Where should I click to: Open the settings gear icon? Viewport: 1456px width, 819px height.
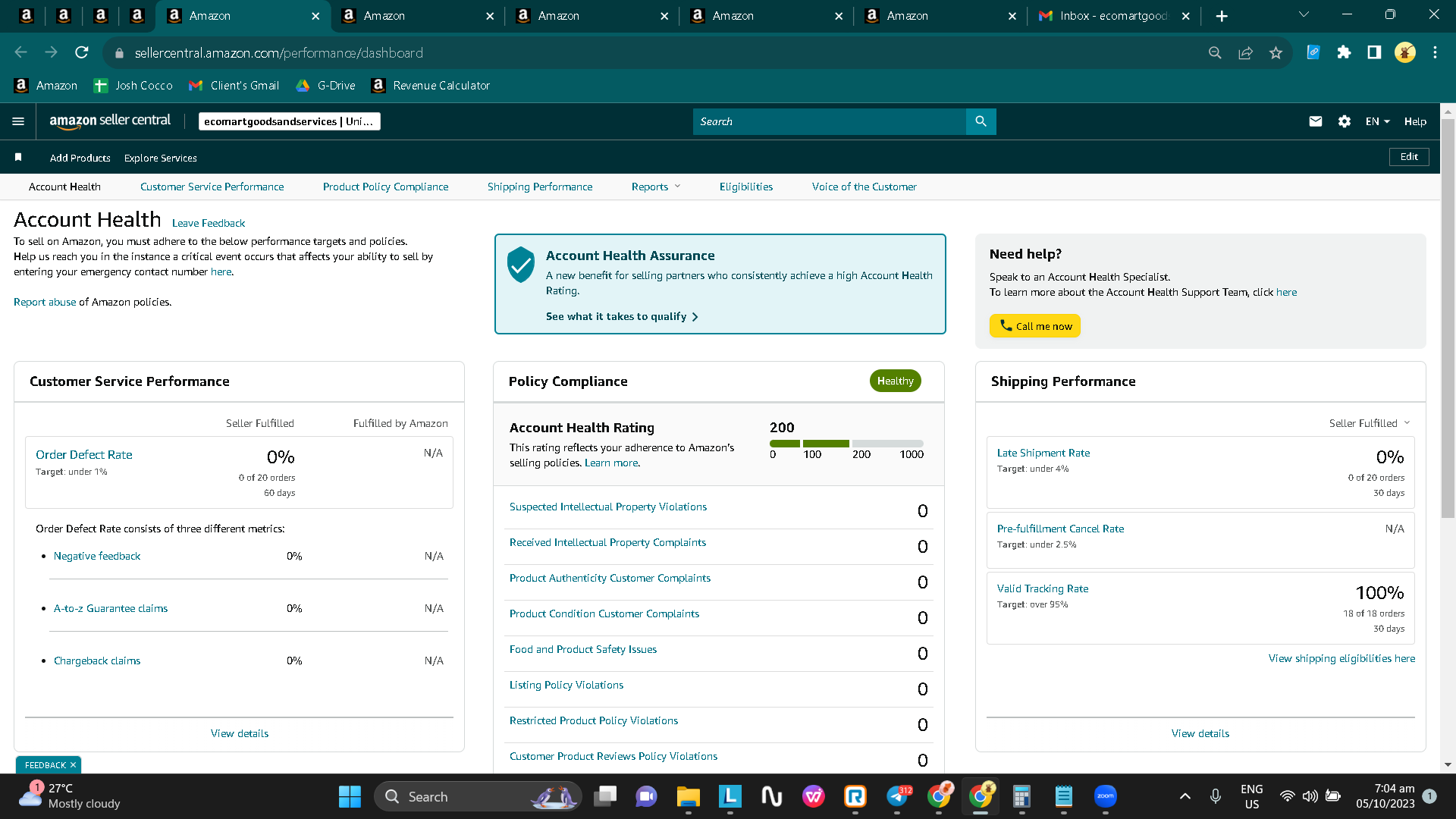coord(1345,121)
